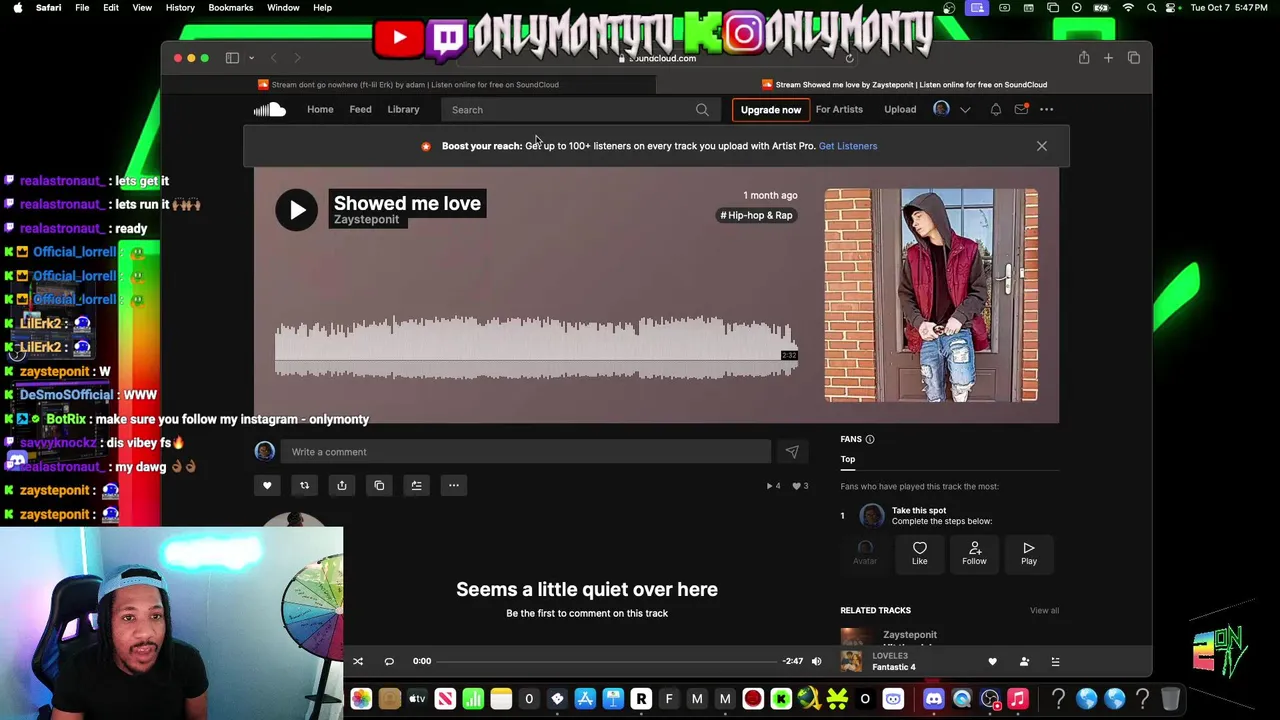This screenshot has width=1280, height=720.
Task: Click the info icon beside FANS
Action: (x=870, y=439)
